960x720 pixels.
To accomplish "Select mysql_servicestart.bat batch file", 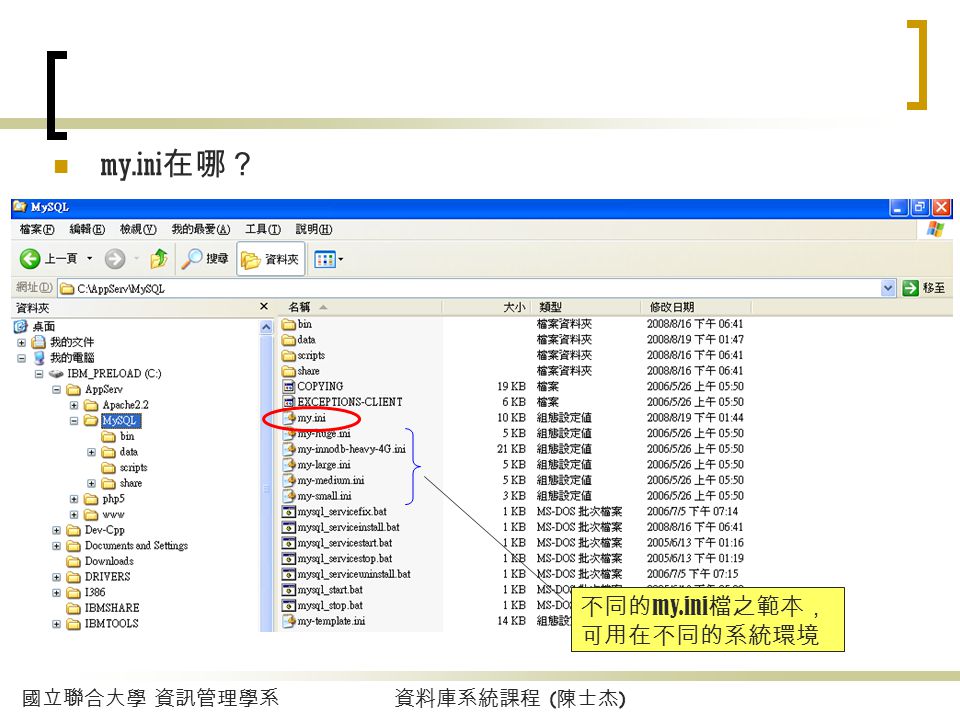I will pyautogui.click(x=337, y=543).
